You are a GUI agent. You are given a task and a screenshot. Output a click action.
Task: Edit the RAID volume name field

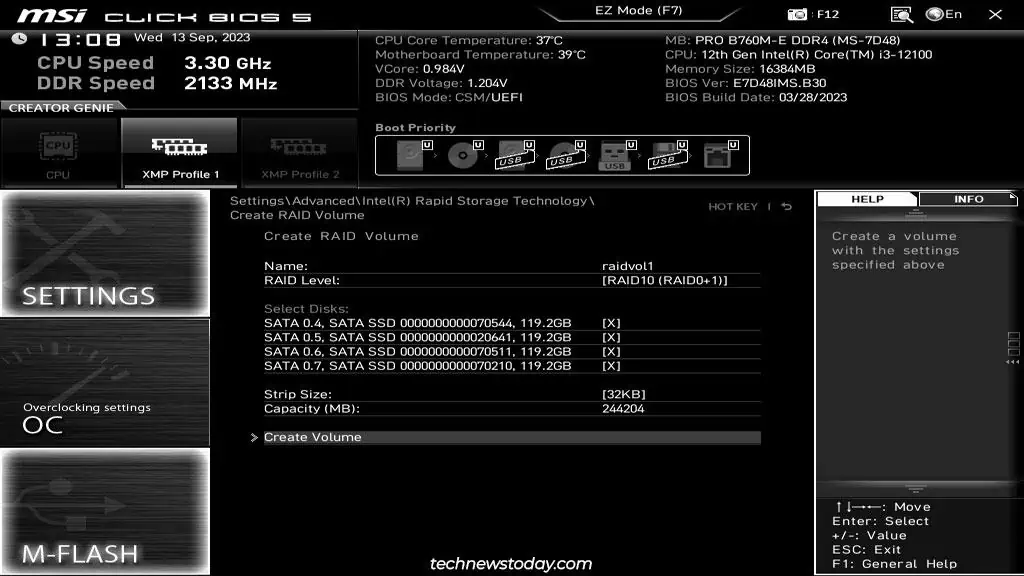(x=627, y=266)
